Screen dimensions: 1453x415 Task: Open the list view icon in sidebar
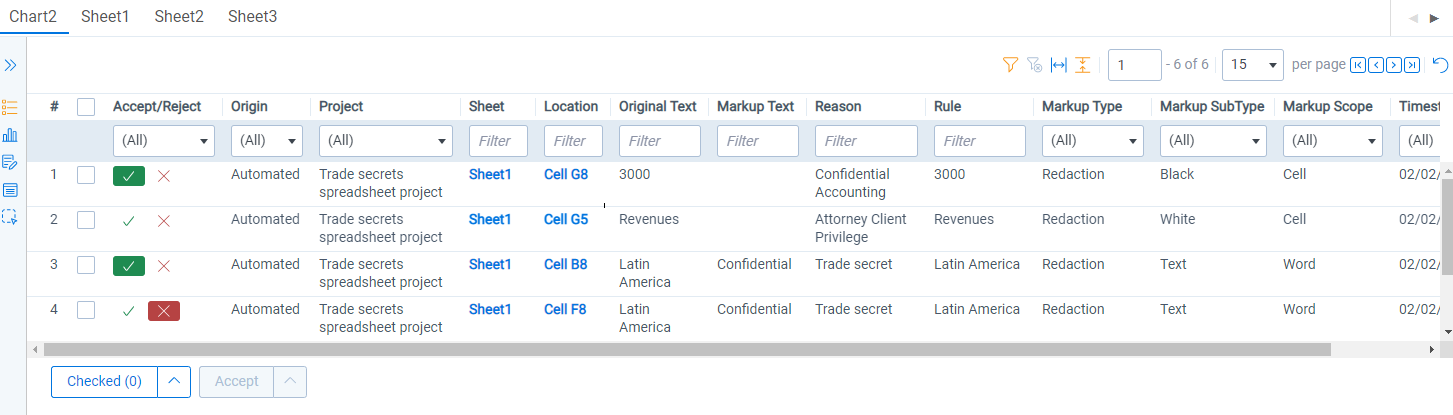[x=10, y=107]
